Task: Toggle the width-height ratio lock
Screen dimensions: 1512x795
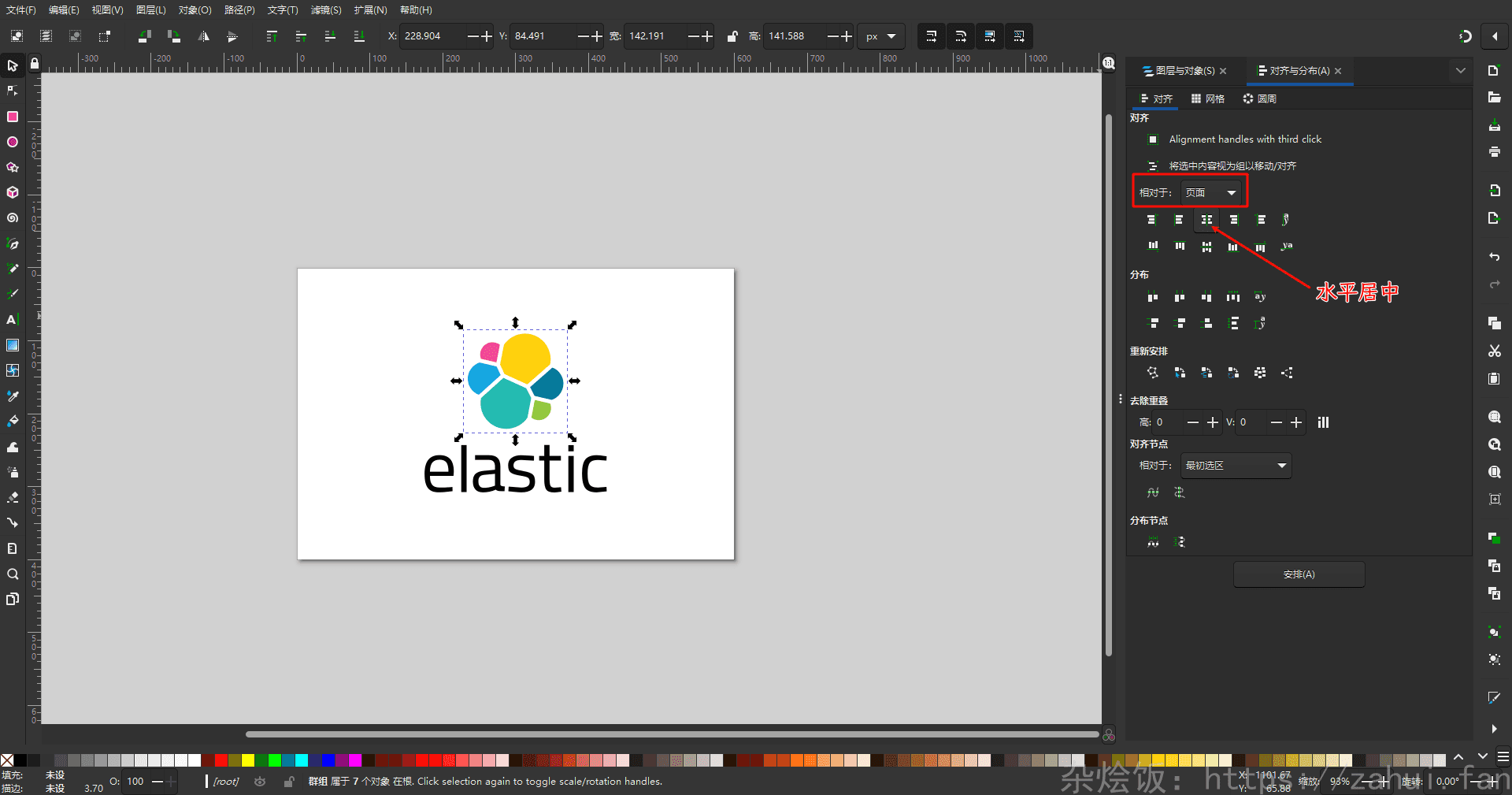Action: pos(732,36)
